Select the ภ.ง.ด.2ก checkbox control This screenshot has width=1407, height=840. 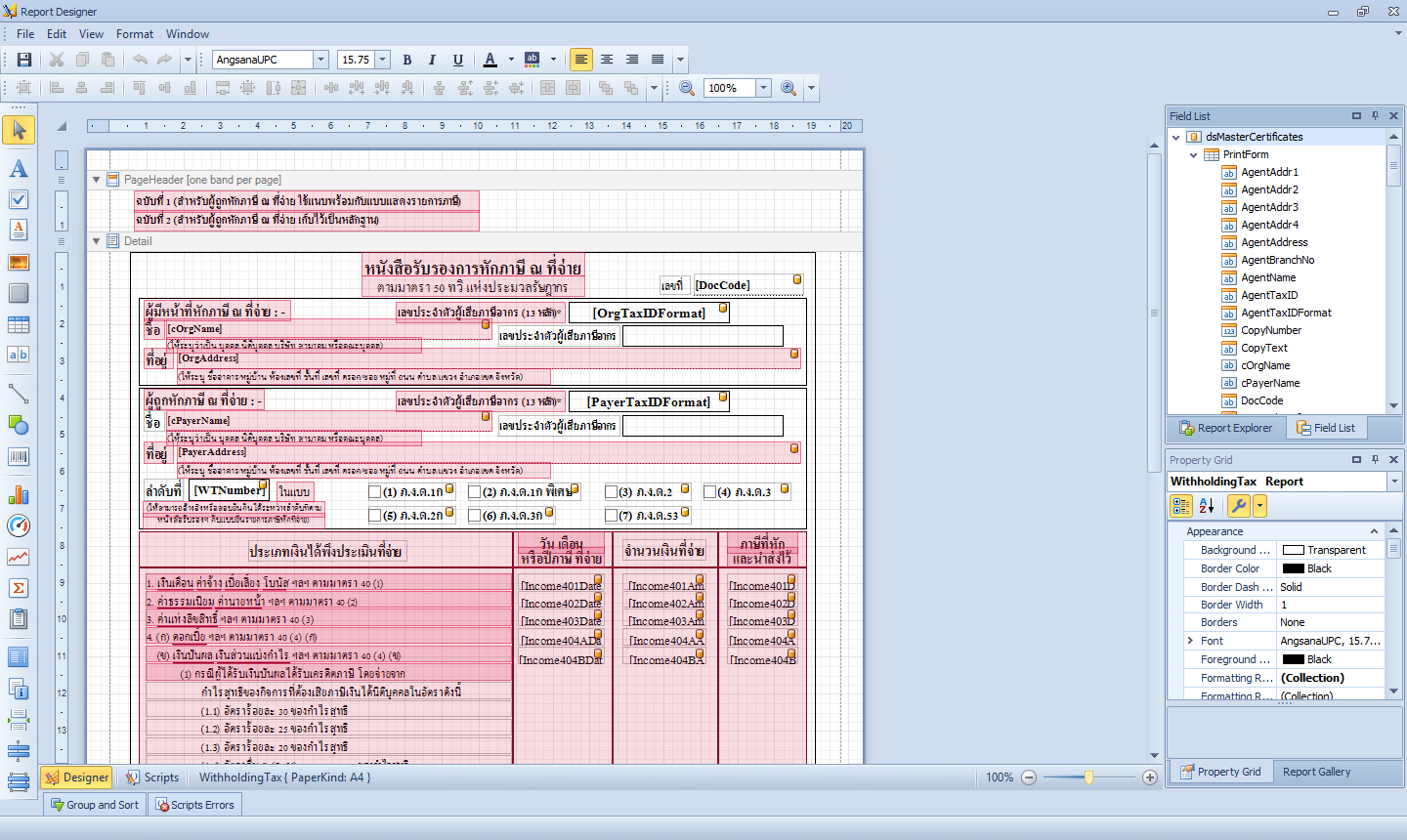coord(410,515)
